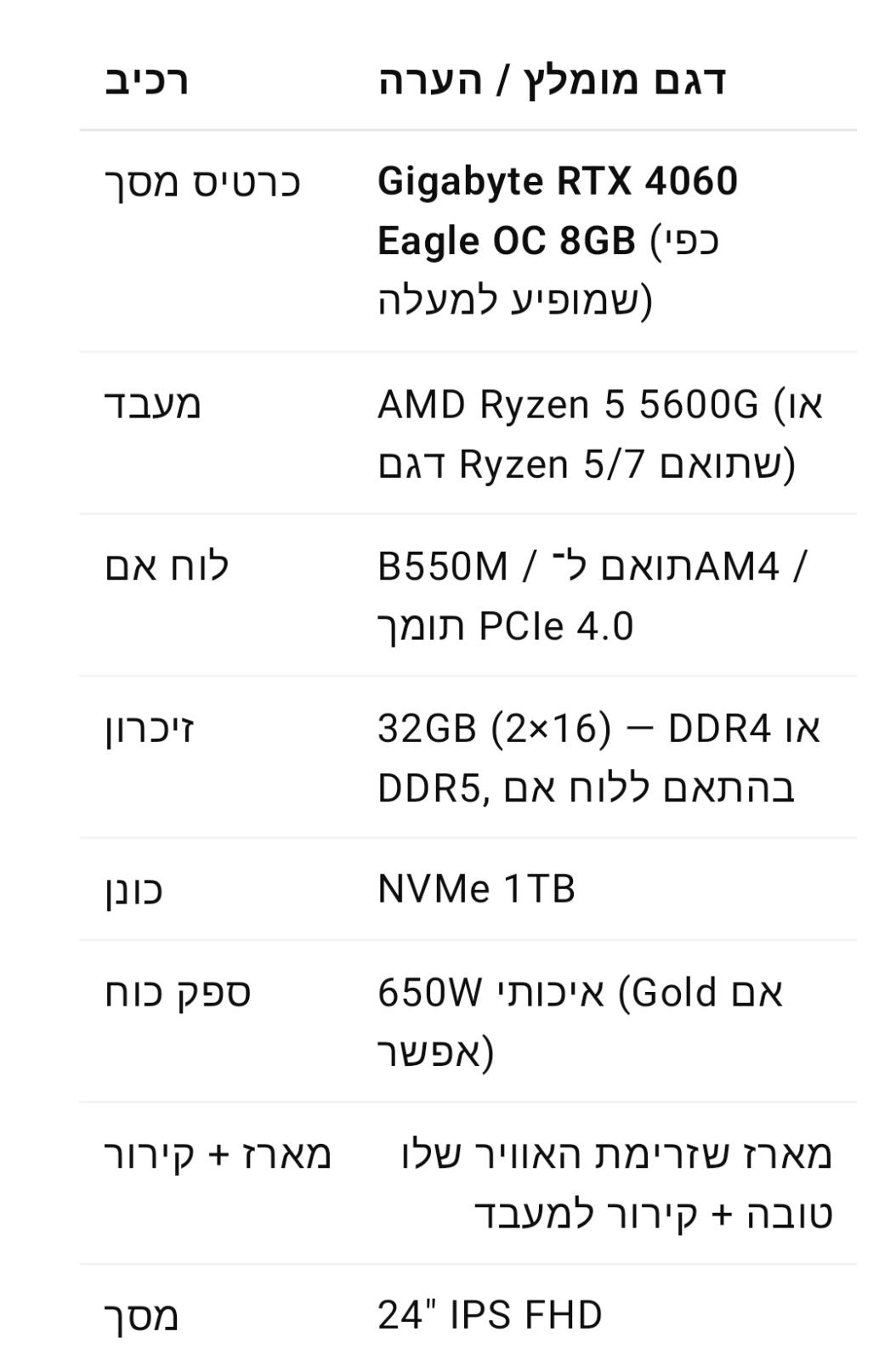Click the 32GB (2×16) memory cell
The width and height of the screenshot is (896, 1360).
point(599,758)
